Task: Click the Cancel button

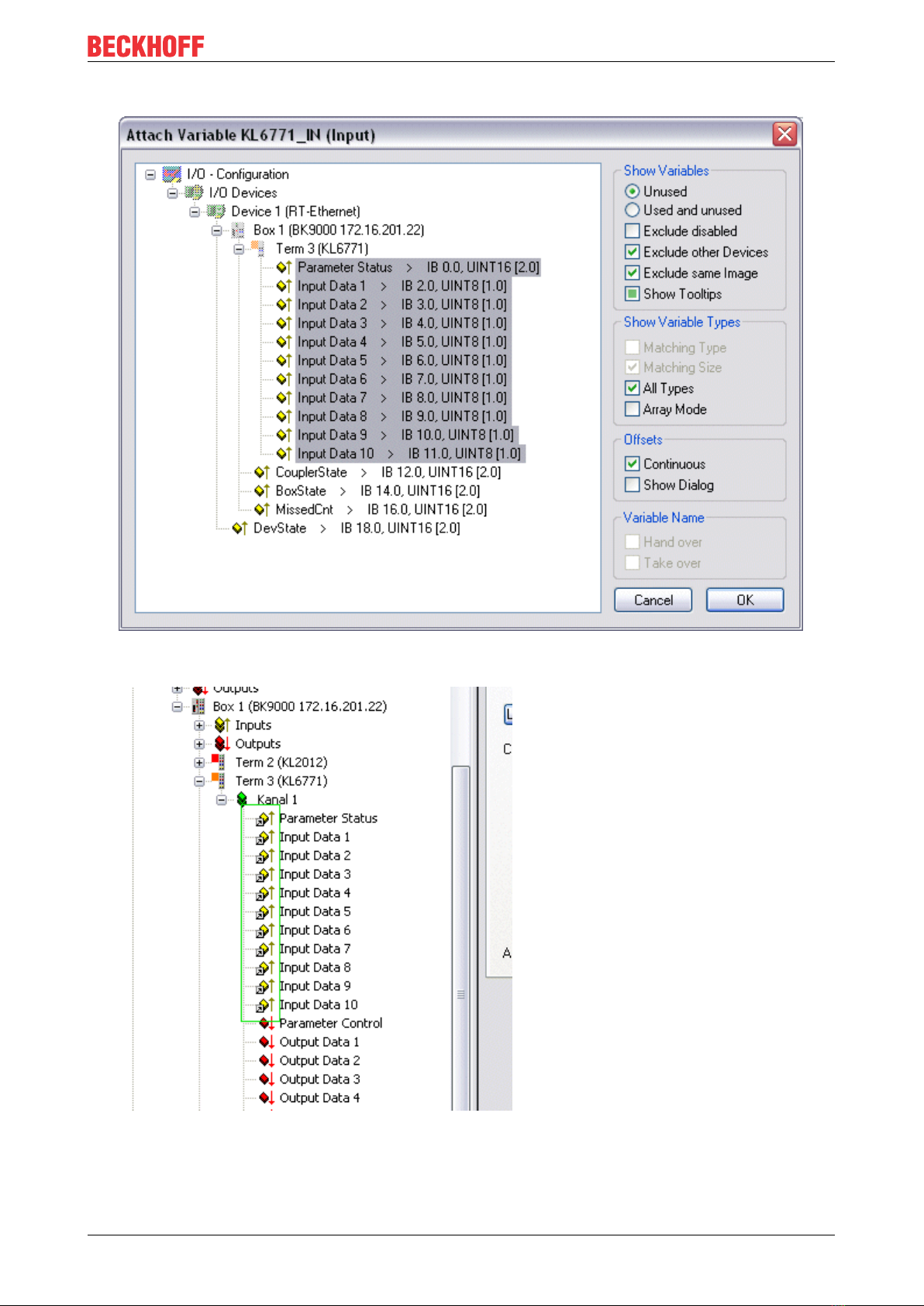Action: coord(653,600)
